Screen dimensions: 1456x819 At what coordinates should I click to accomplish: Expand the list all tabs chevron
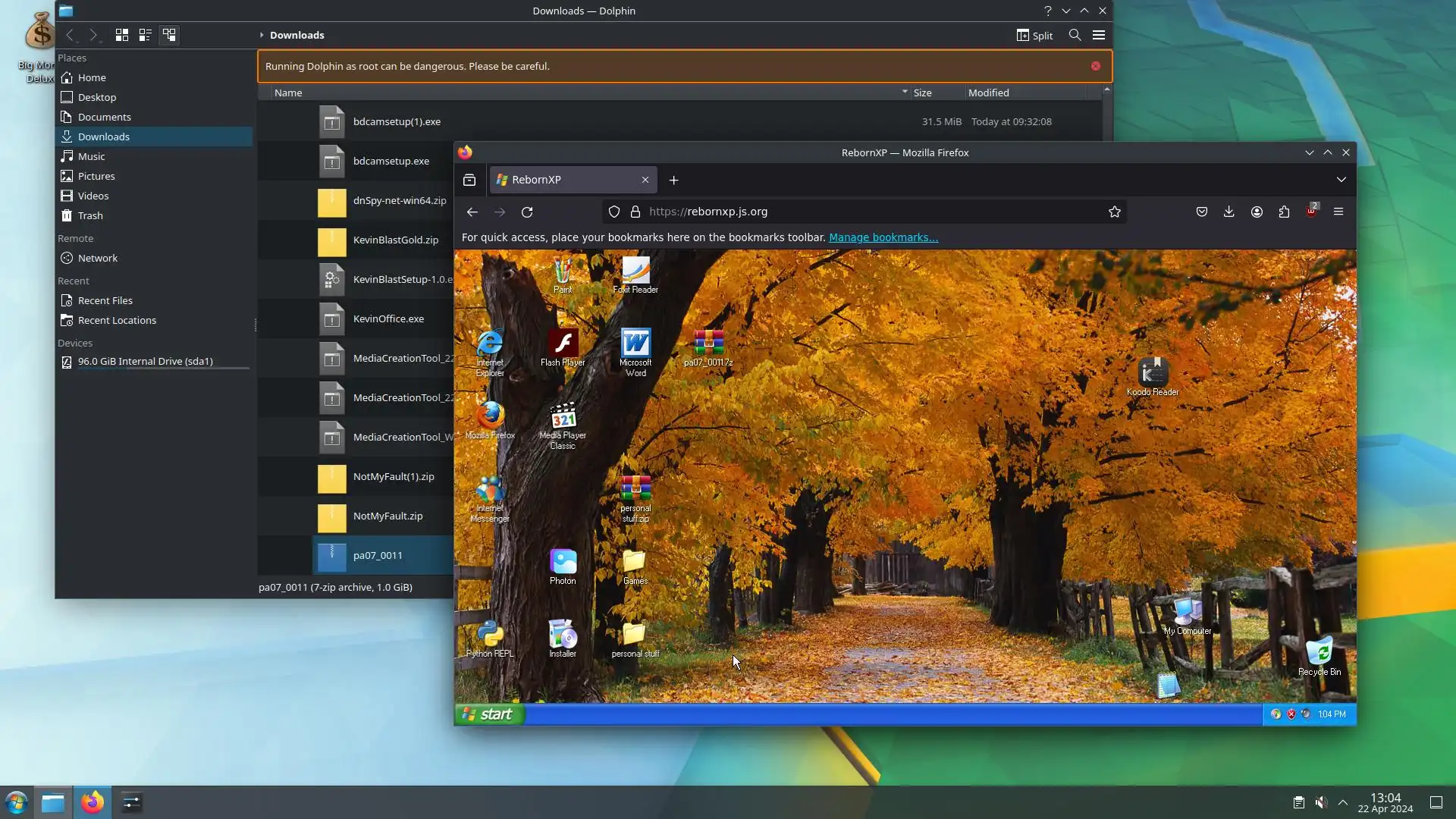(x=1341, y=180)
